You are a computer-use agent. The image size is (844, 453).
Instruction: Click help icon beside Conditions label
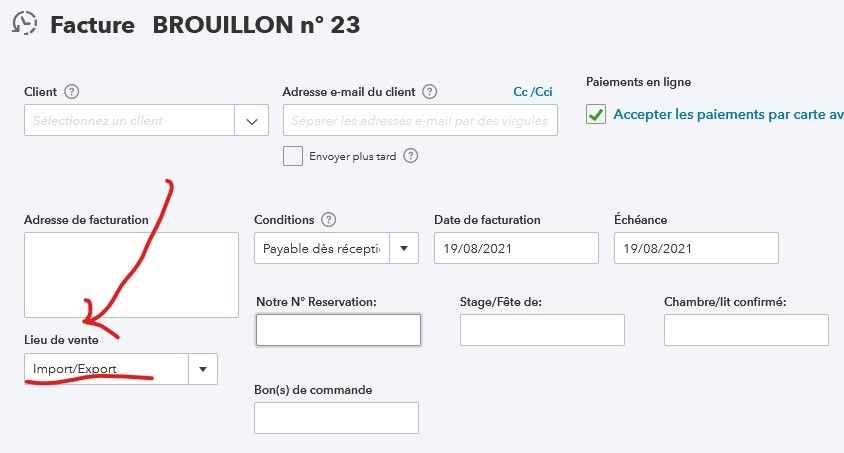(329, 220)
